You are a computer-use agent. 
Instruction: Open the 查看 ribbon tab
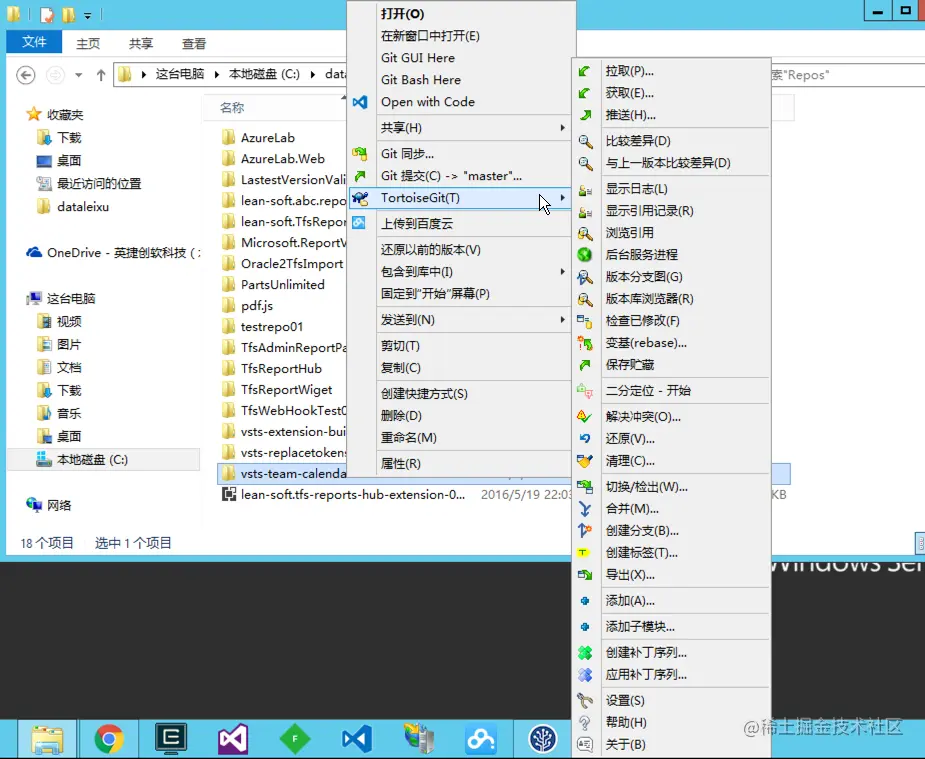pos(193,43)
